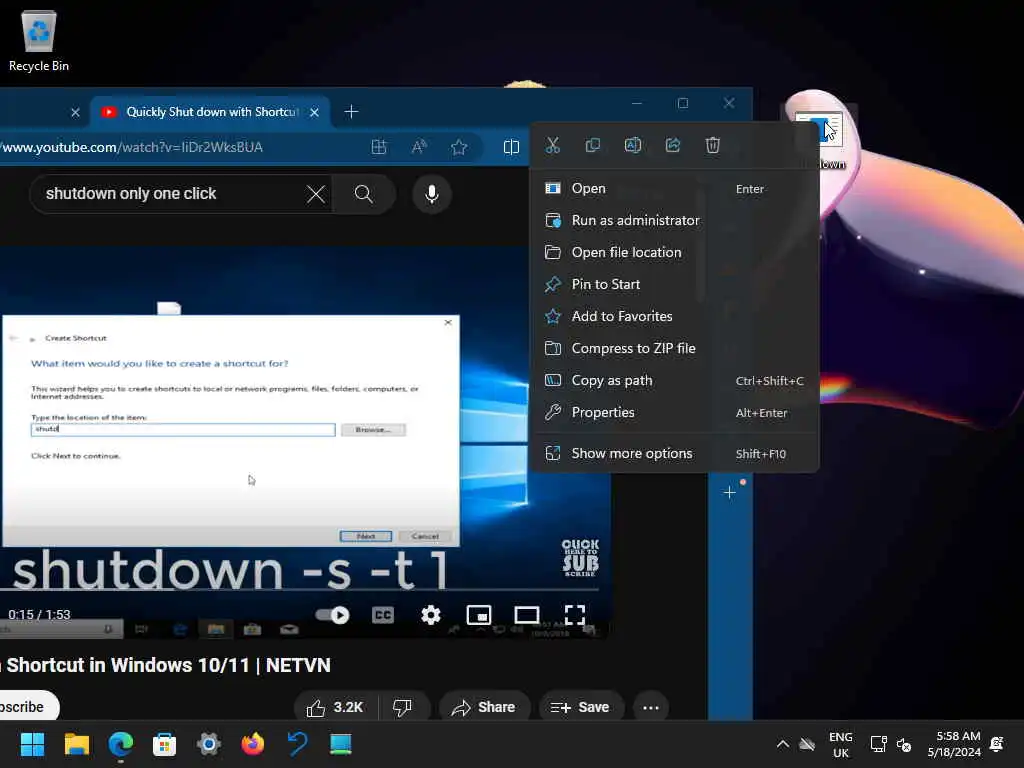Click the Share button below video

pyautogui.click(x=484, y=708)
